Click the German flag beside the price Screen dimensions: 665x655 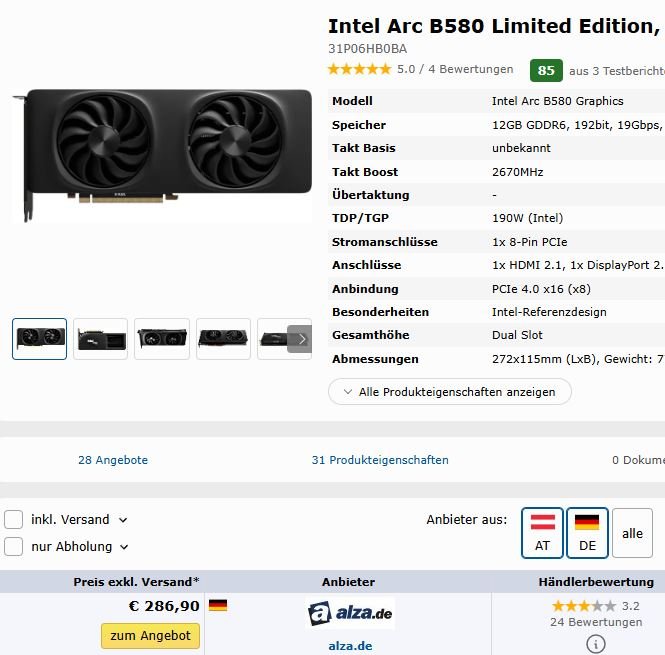[x=218, y=605]
